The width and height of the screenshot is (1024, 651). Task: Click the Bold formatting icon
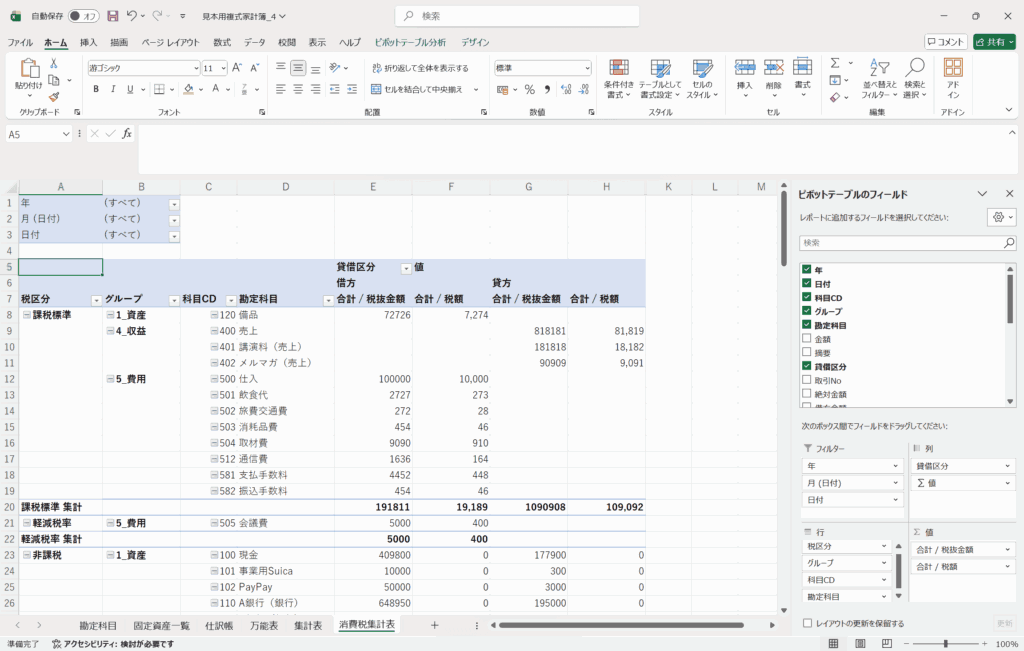point(96,89)
